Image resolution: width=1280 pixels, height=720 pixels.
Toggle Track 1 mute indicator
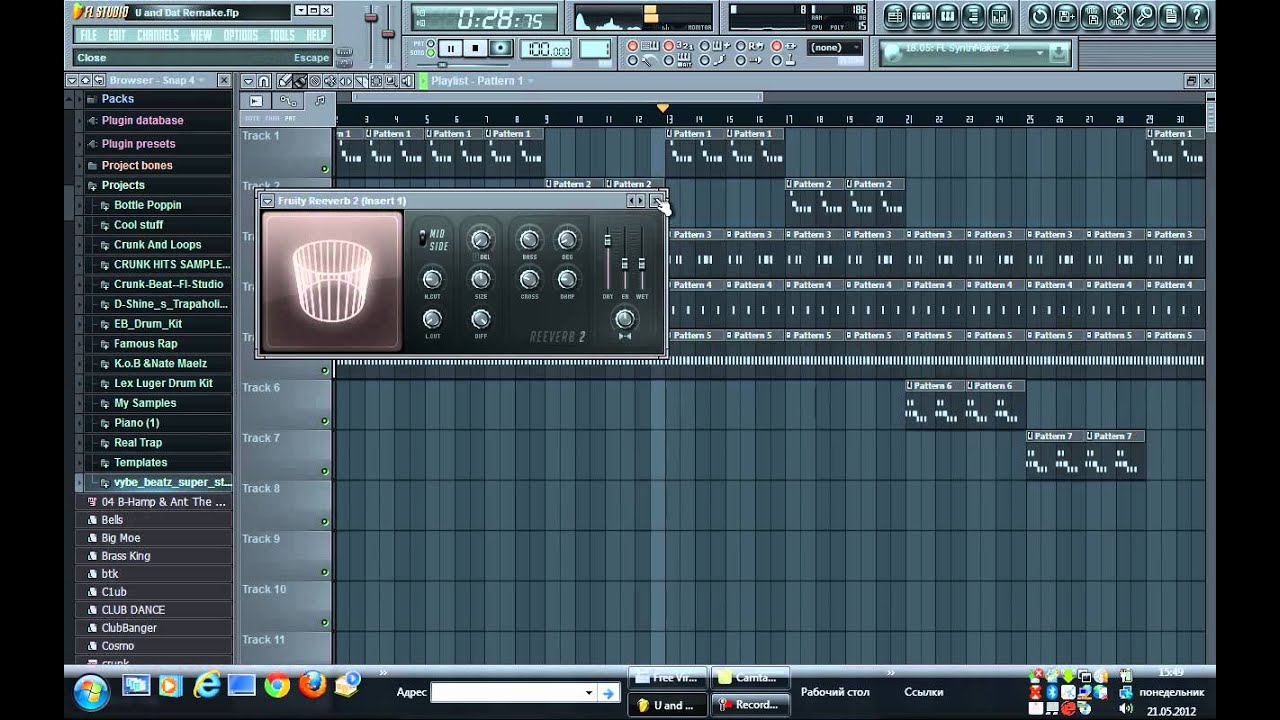coord(324,169)
